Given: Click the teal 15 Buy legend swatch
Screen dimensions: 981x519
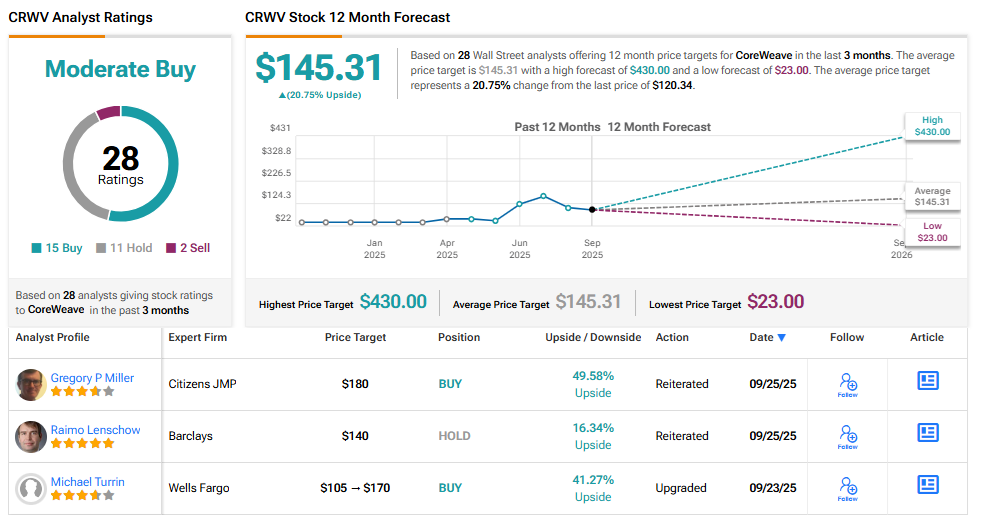Looking at the screenshot, I should [36, 248].
